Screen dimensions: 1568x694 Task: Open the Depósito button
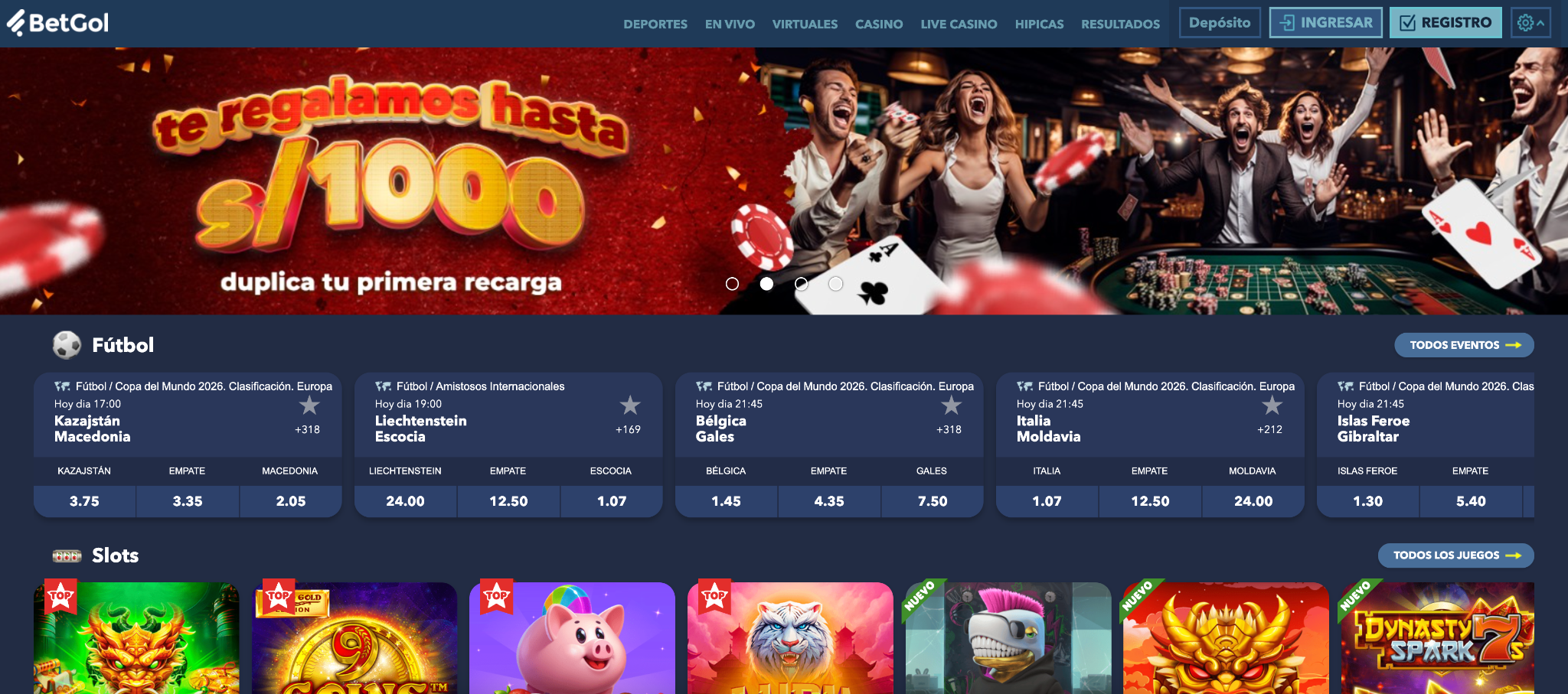click(1220, 23)
